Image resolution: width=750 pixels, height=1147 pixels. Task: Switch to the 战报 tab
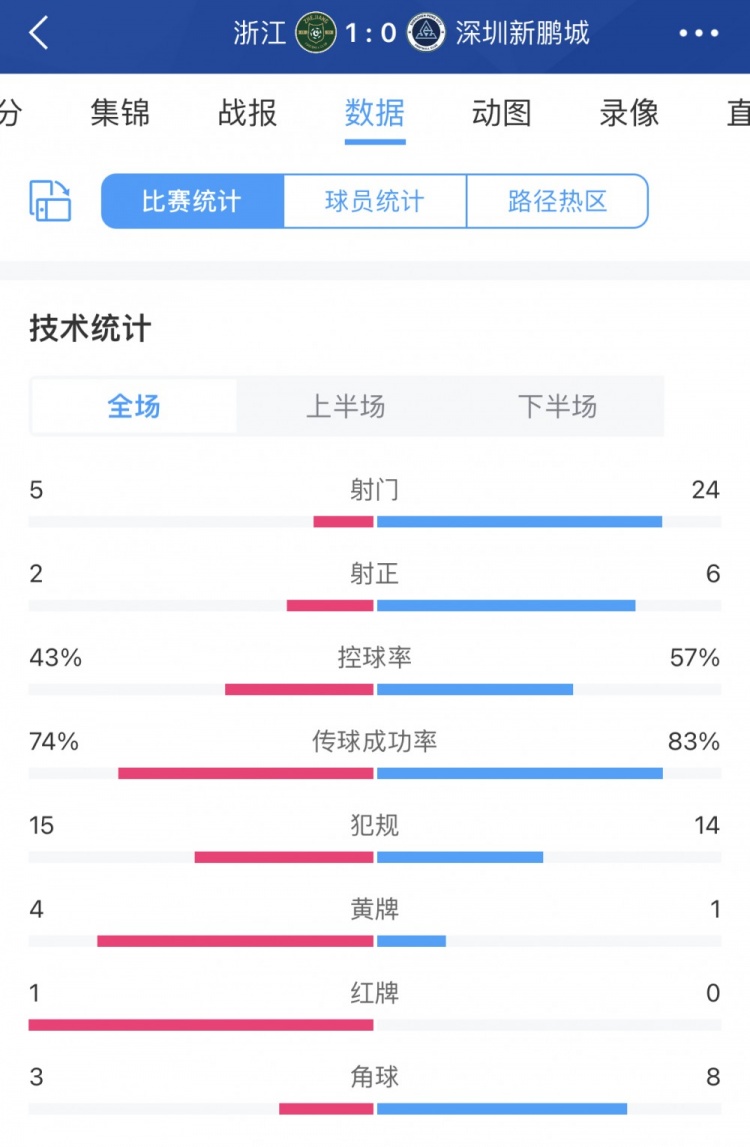click(247, 113)
